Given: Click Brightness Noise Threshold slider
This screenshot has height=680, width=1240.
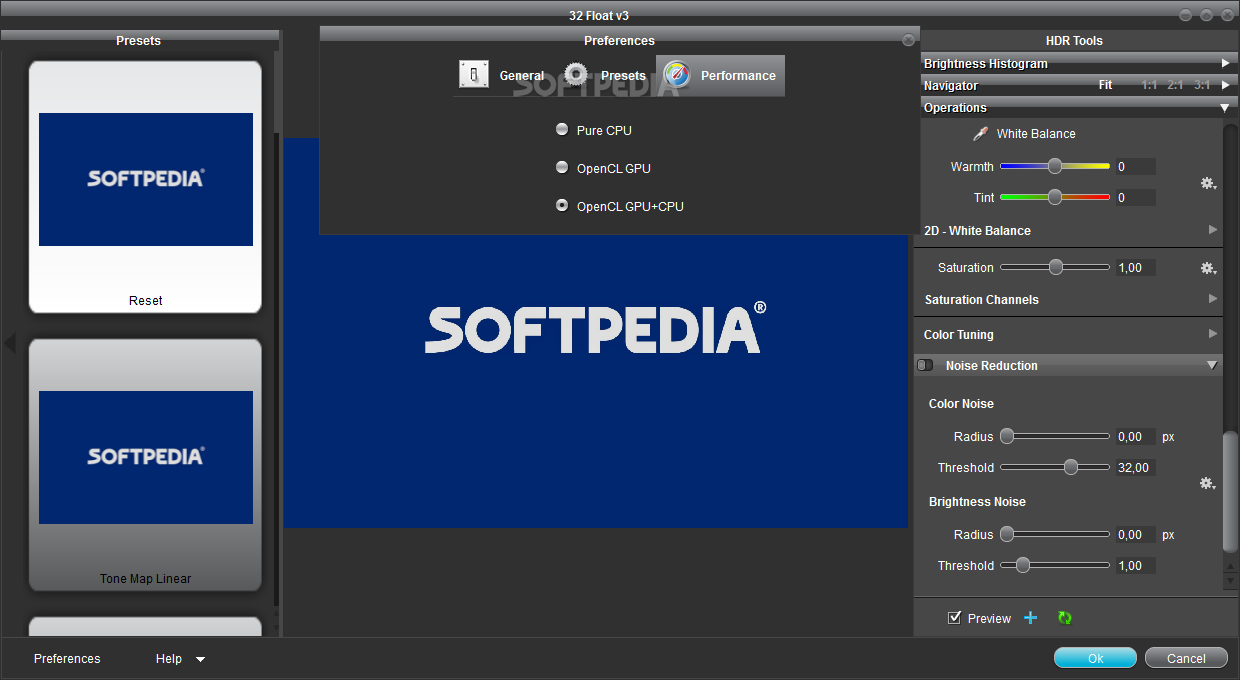Looking at the screenshot, I should click(x=1055, y=566).
